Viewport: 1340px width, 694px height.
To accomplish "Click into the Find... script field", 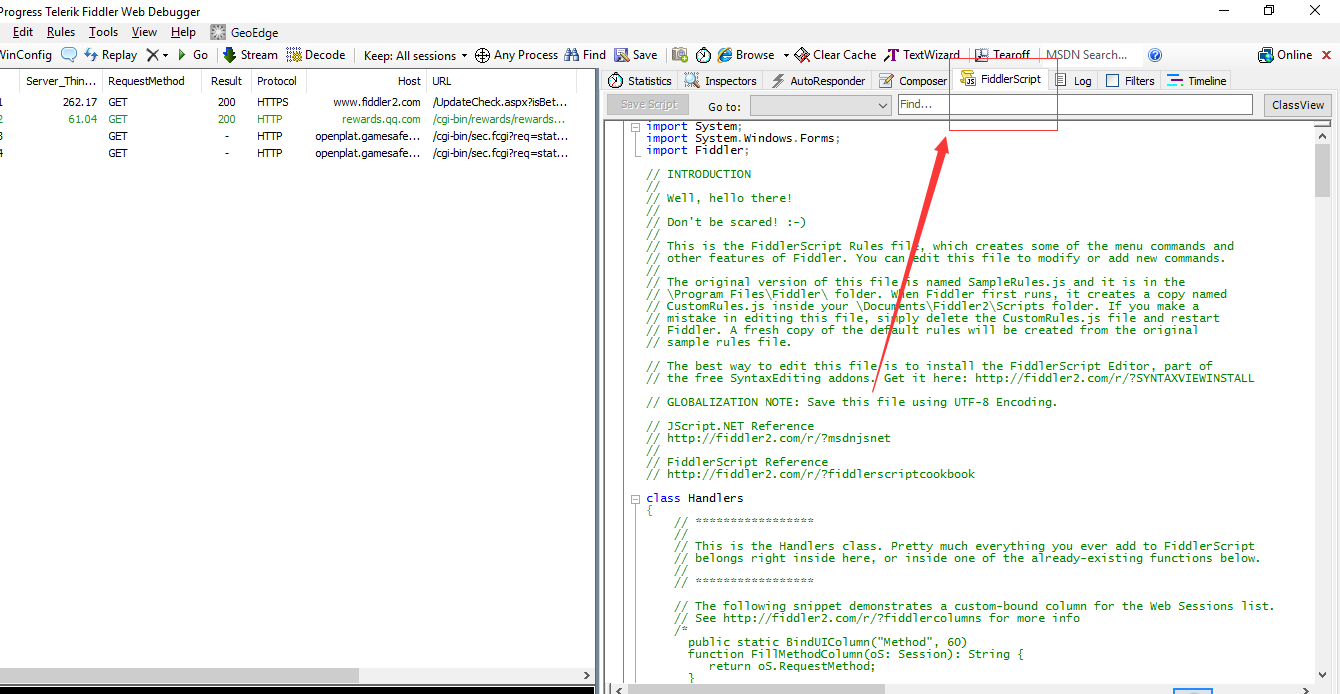I will (x=1075, y=105).
